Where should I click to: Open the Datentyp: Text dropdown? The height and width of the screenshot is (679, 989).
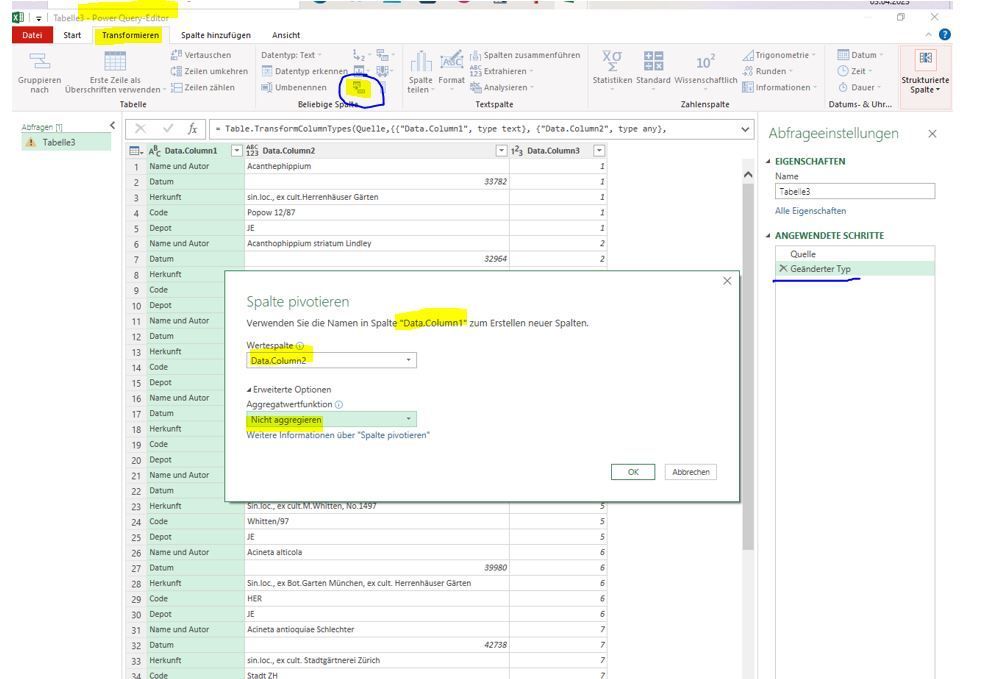(291, 55)
